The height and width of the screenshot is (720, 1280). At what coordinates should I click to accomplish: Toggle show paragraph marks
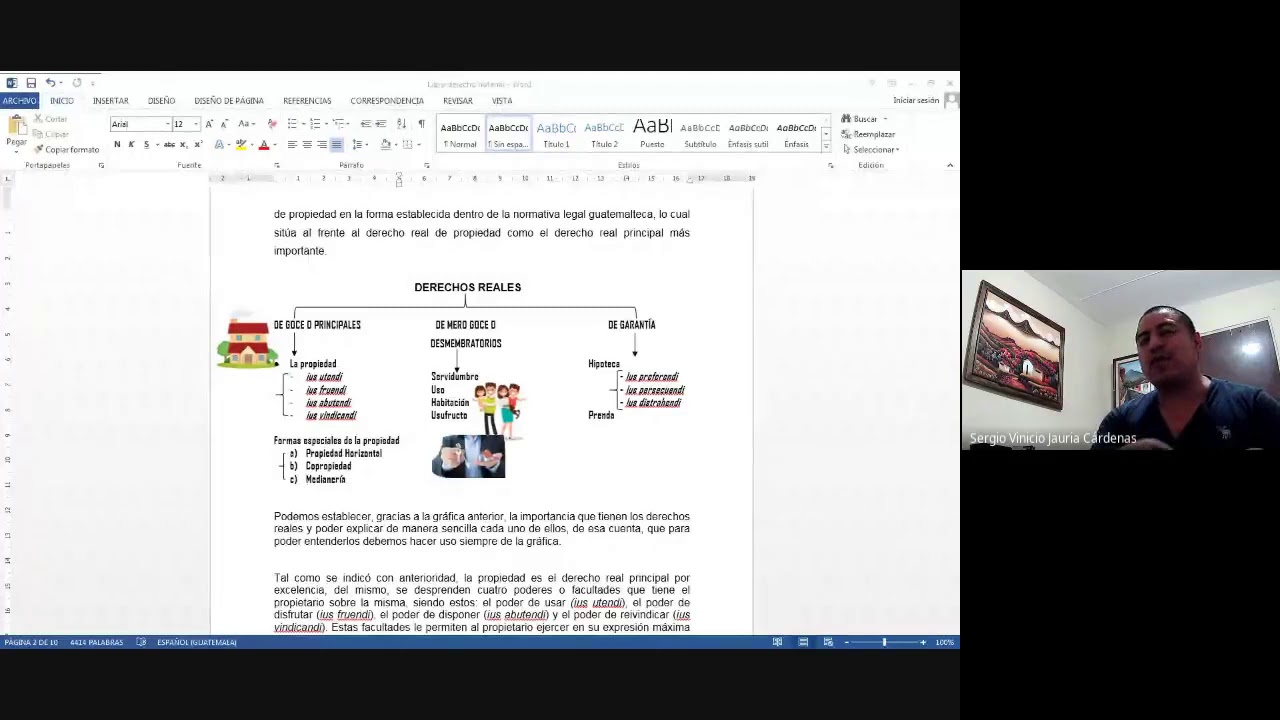point(421,124)
